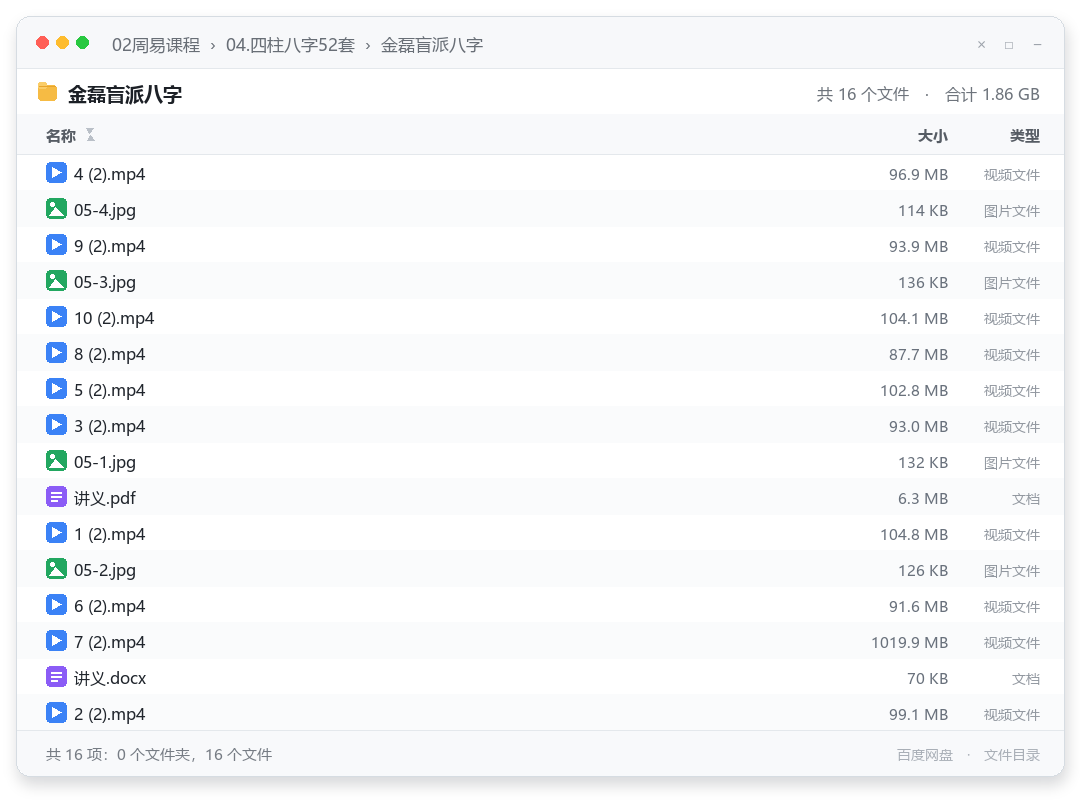Select the file name 9 (2).mp4
Viewport: 1080px width, 800px height.
[110, 246]
